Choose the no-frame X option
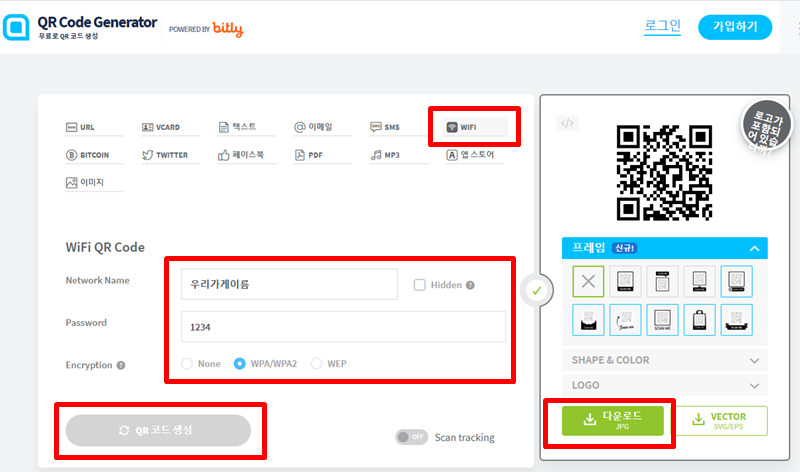800x472 pixels. [x=588, y=281]
